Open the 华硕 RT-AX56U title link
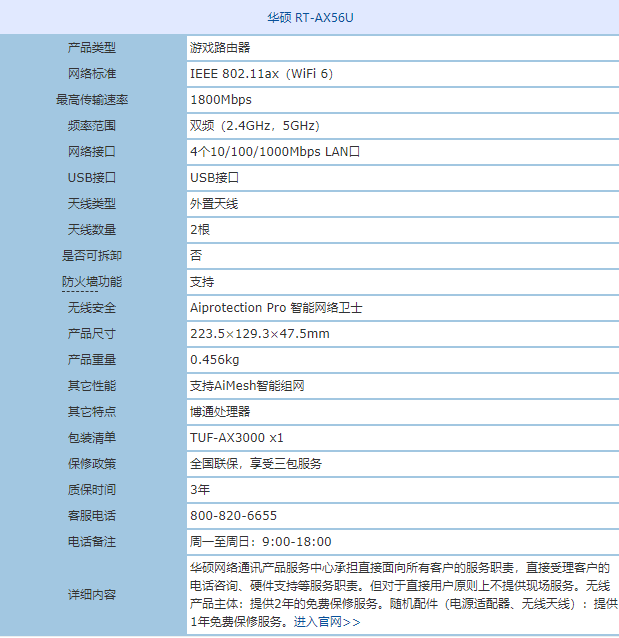 point(310,18)
